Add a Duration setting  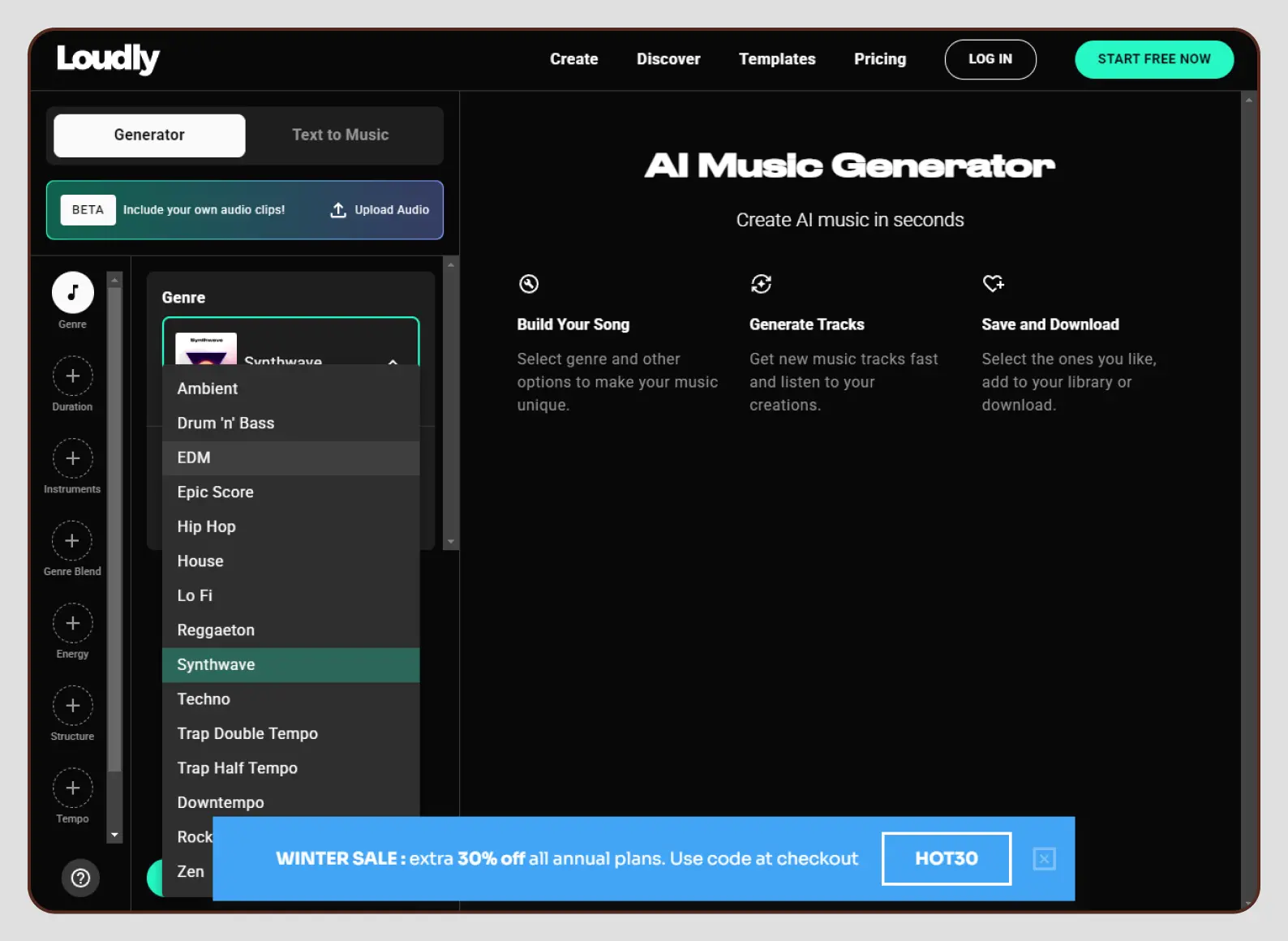coord(73,376)
